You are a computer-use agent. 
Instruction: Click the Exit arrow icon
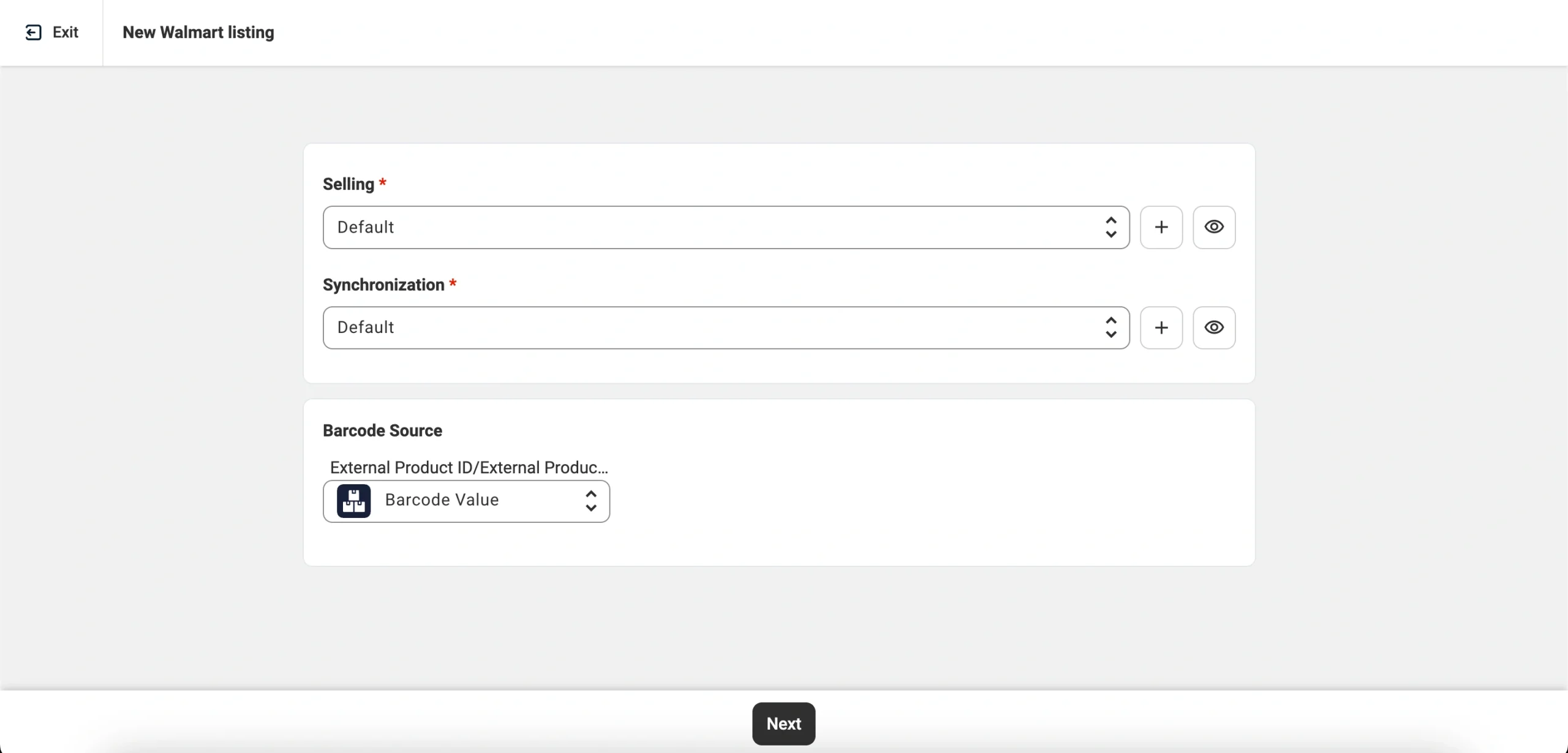pyautogui.click(x=33, y=32)
